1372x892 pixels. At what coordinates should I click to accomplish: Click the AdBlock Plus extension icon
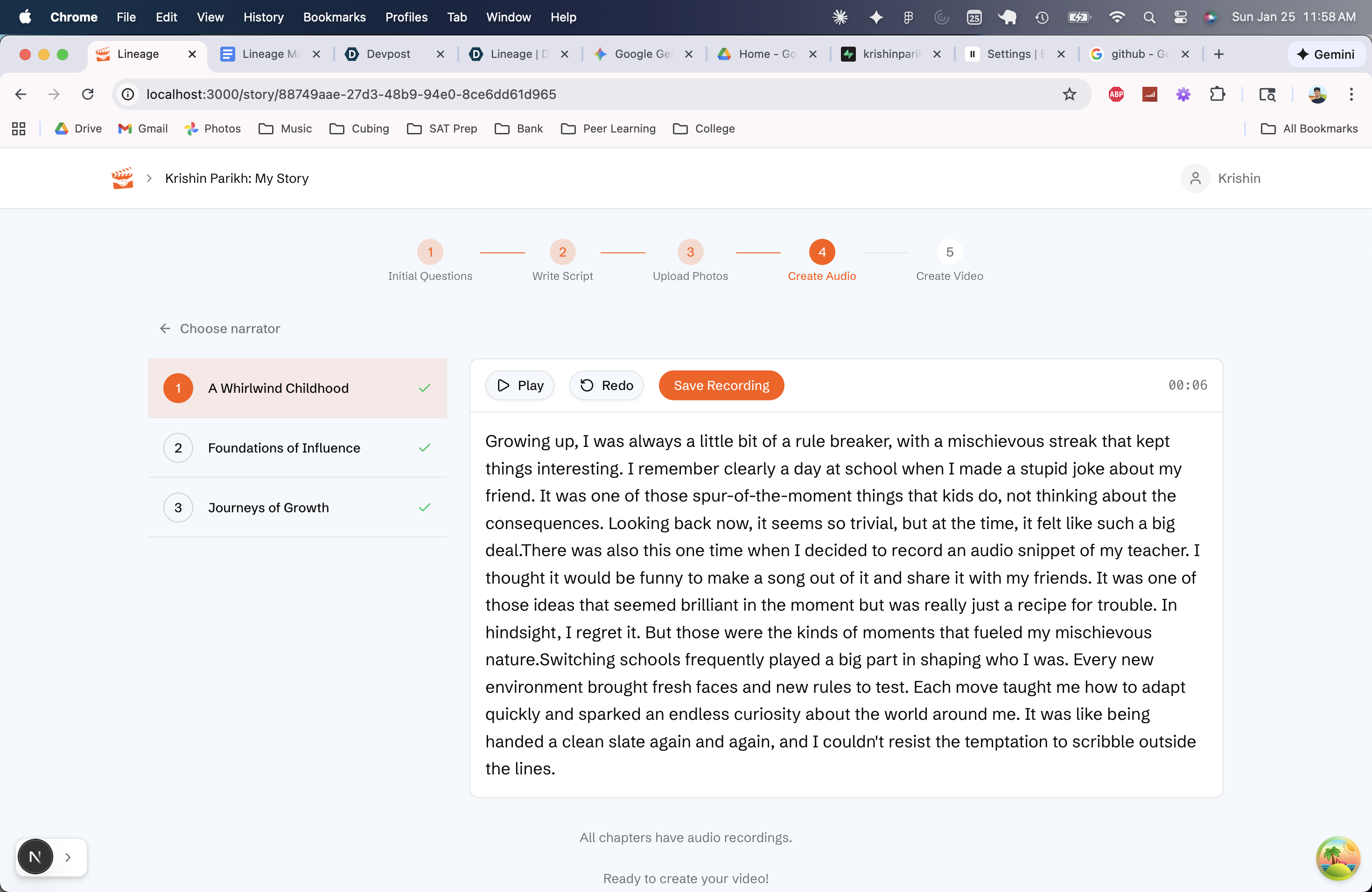coord(1116,94)
